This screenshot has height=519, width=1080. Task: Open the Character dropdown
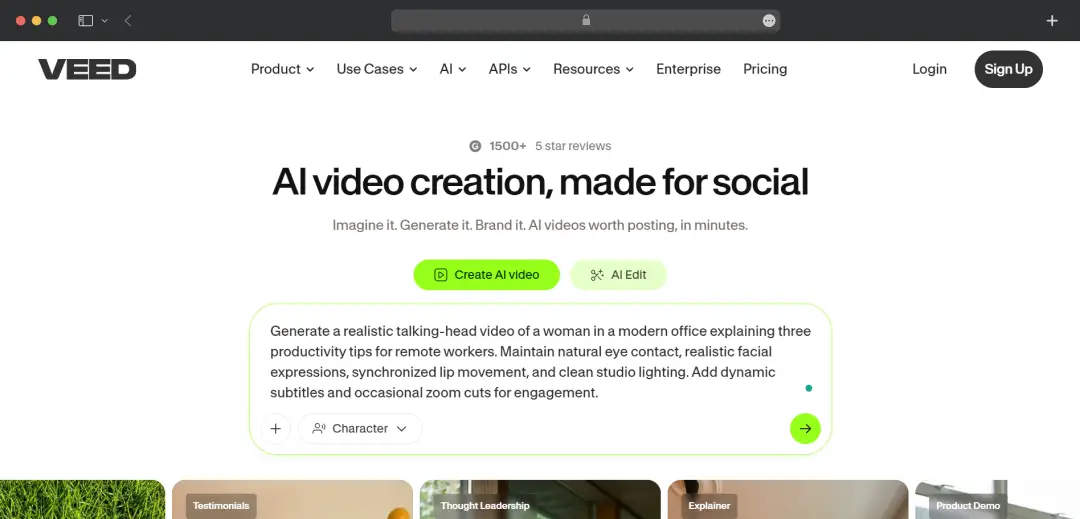[360, 428]
